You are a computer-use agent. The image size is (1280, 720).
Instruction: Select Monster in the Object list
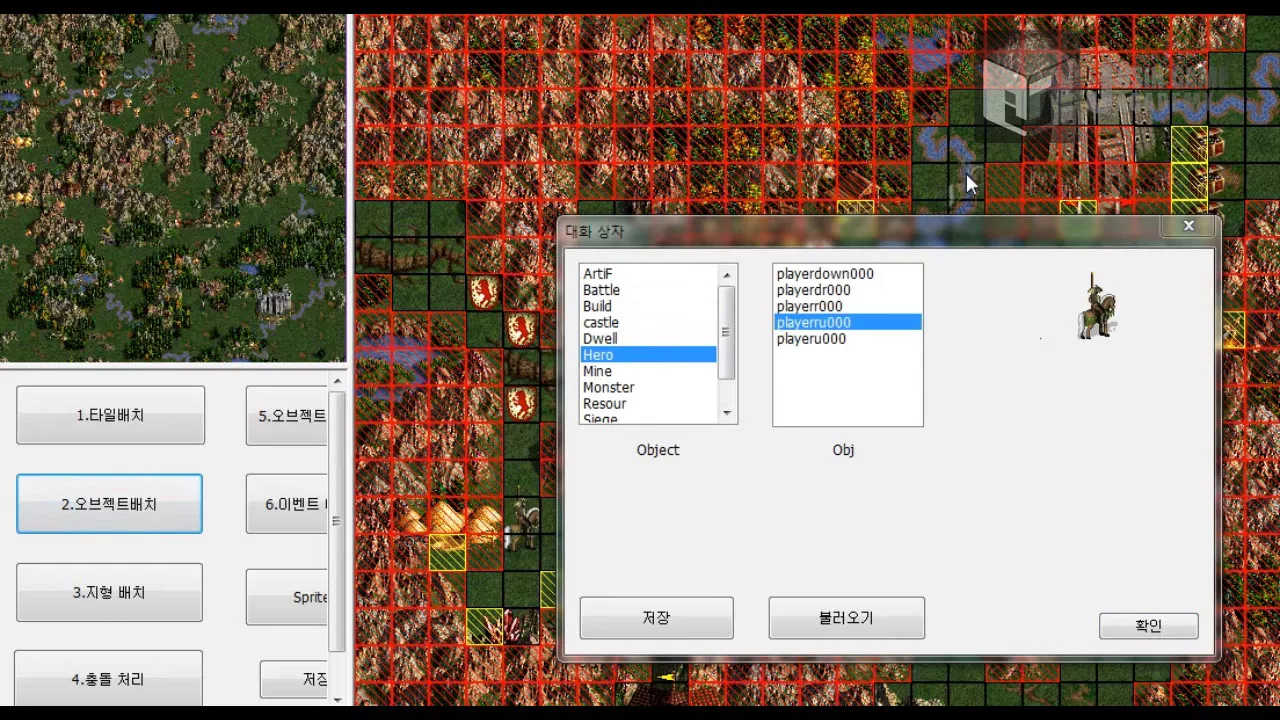648,387
